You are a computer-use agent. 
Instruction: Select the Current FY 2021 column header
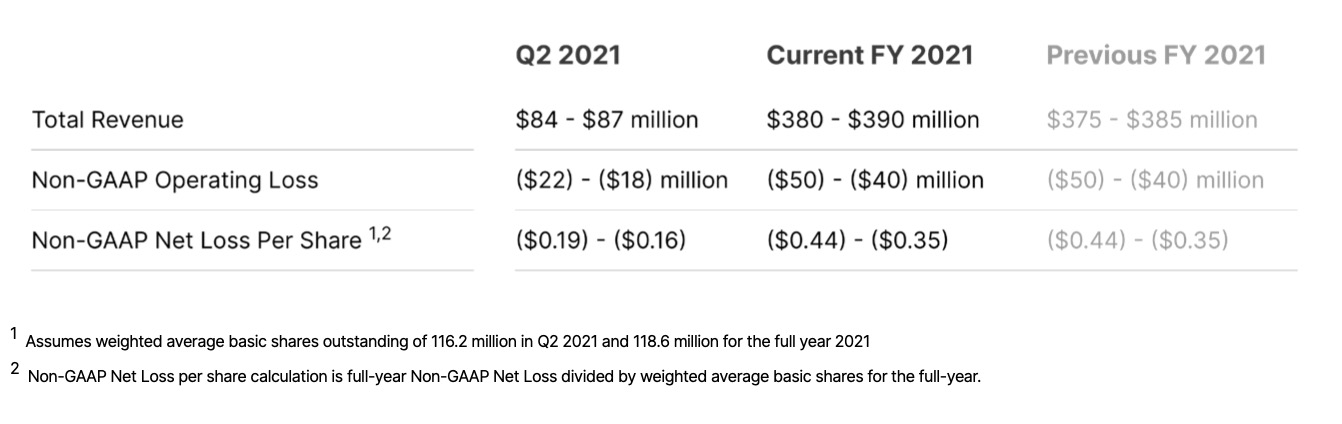[869, 55]
